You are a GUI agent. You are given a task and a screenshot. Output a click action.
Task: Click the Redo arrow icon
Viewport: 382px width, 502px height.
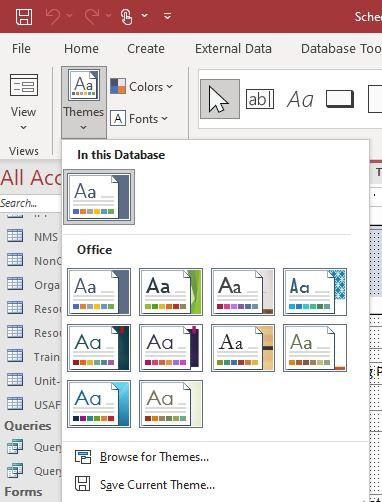[92, 16]
